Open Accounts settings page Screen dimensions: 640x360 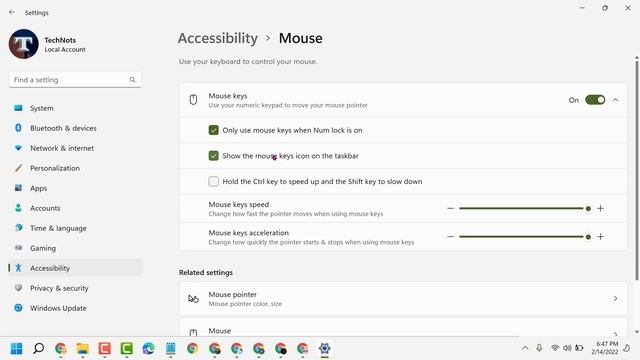click(x=75, y=208)
